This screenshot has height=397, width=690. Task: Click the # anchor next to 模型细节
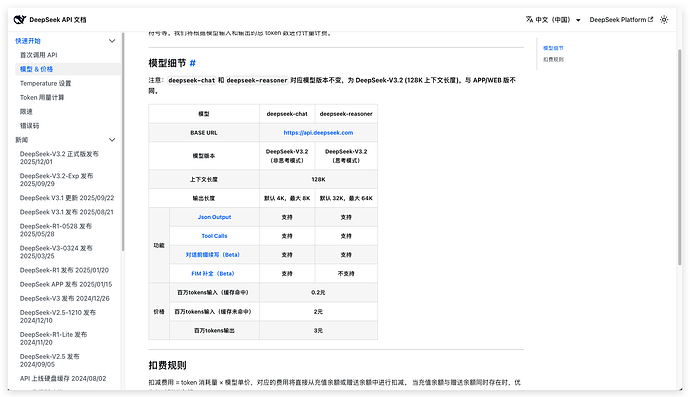coord(192,63)
